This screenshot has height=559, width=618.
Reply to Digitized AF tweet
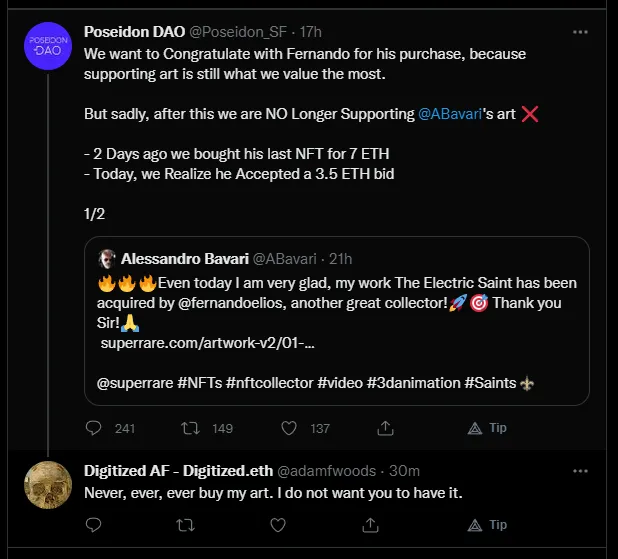click(94, 524)
